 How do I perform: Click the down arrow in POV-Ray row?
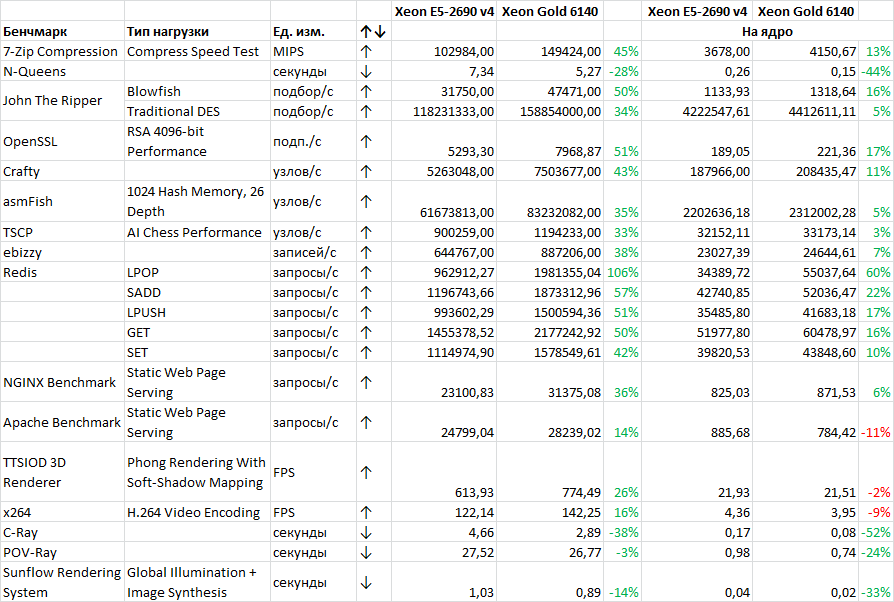point(366,552)
